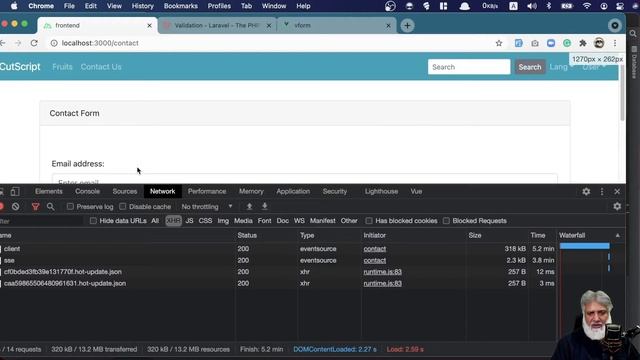Click the navbar Search input field
This screenshot has width=640, height=360.
[x=469, y=67]
